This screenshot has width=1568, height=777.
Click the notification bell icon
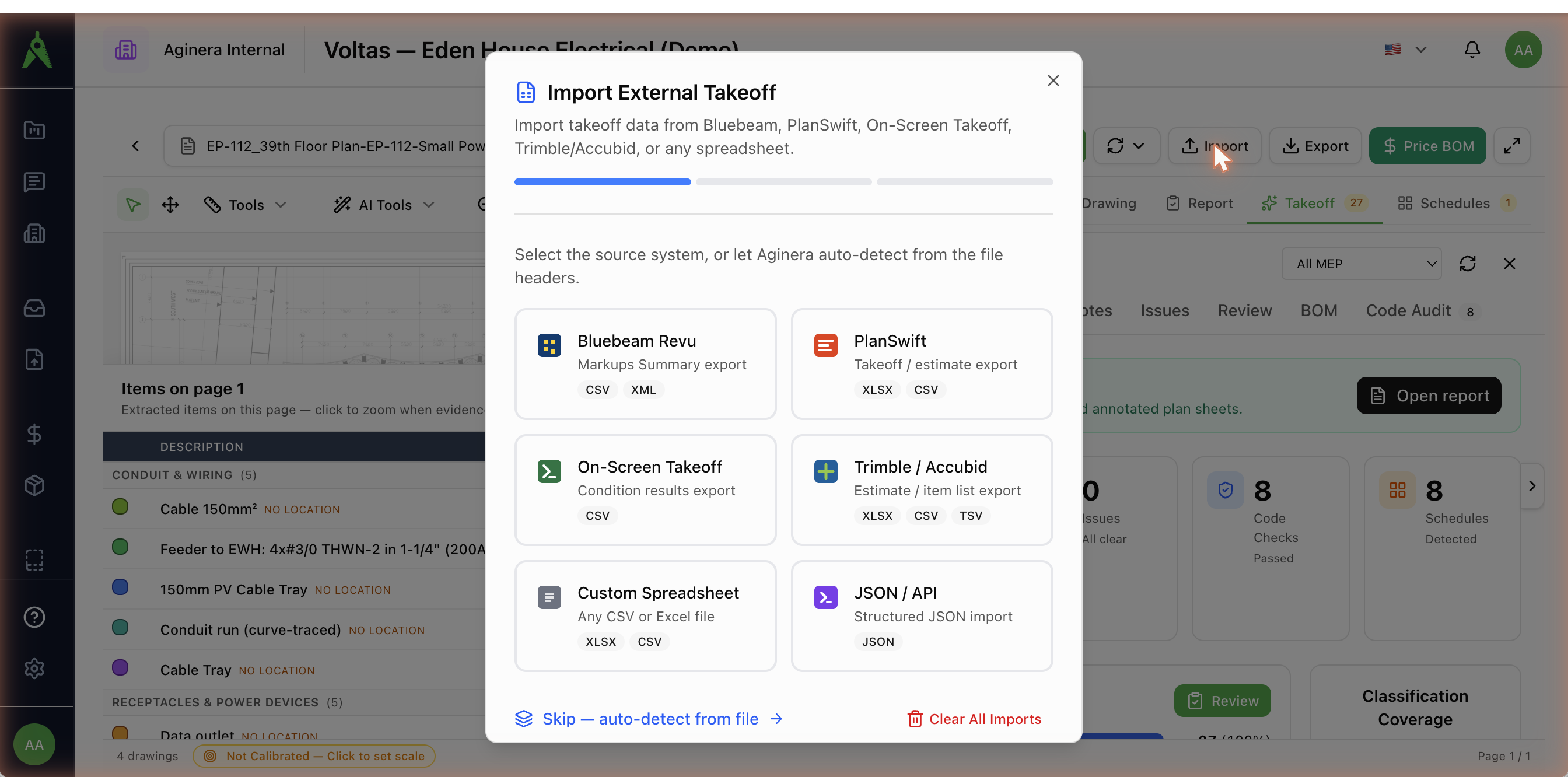[x=1472, y=49]
